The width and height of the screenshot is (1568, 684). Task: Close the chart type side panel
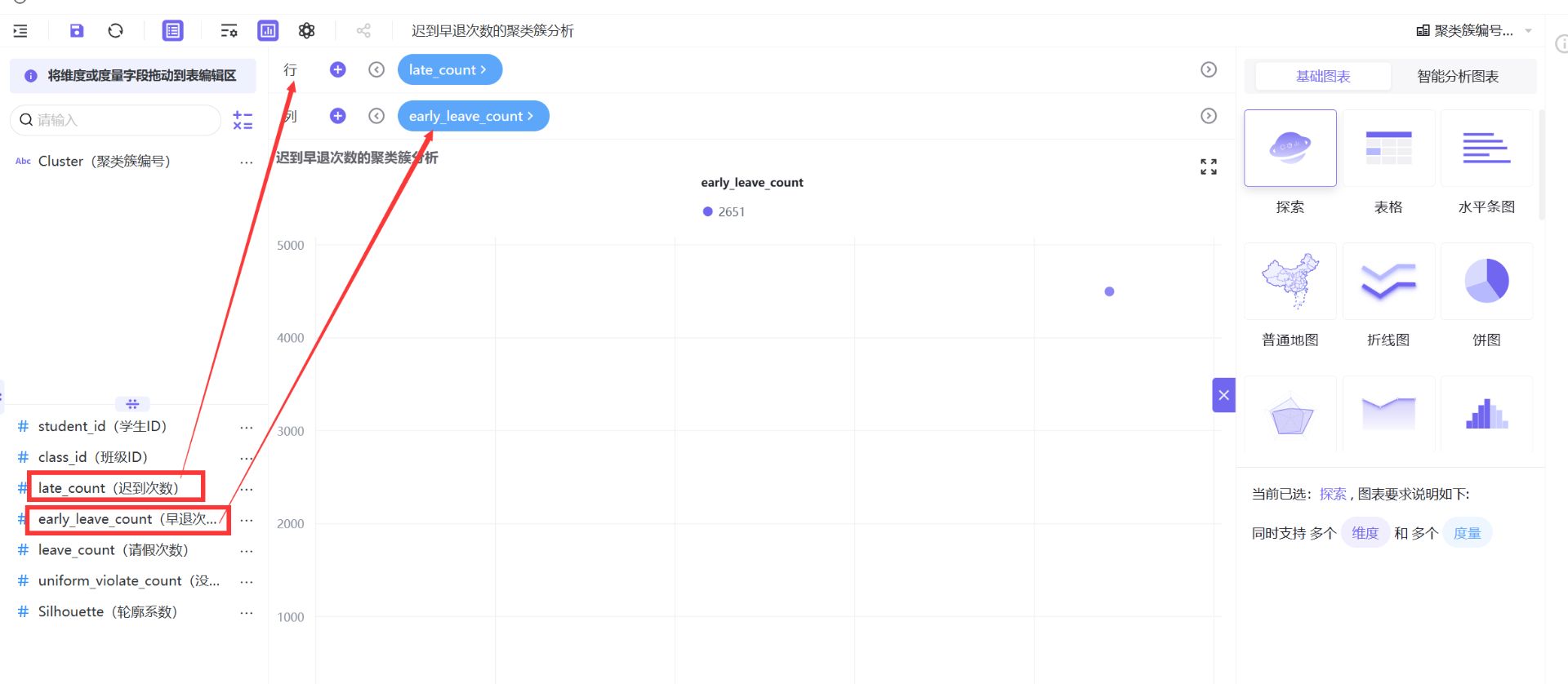(x=1223, y=395)
